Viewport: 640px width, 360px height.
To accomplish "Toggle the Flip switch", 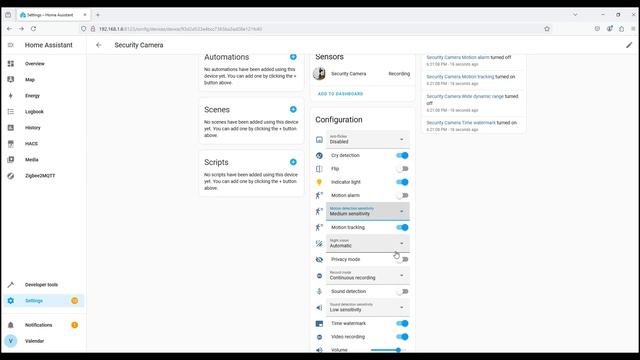I will [402, 169].
